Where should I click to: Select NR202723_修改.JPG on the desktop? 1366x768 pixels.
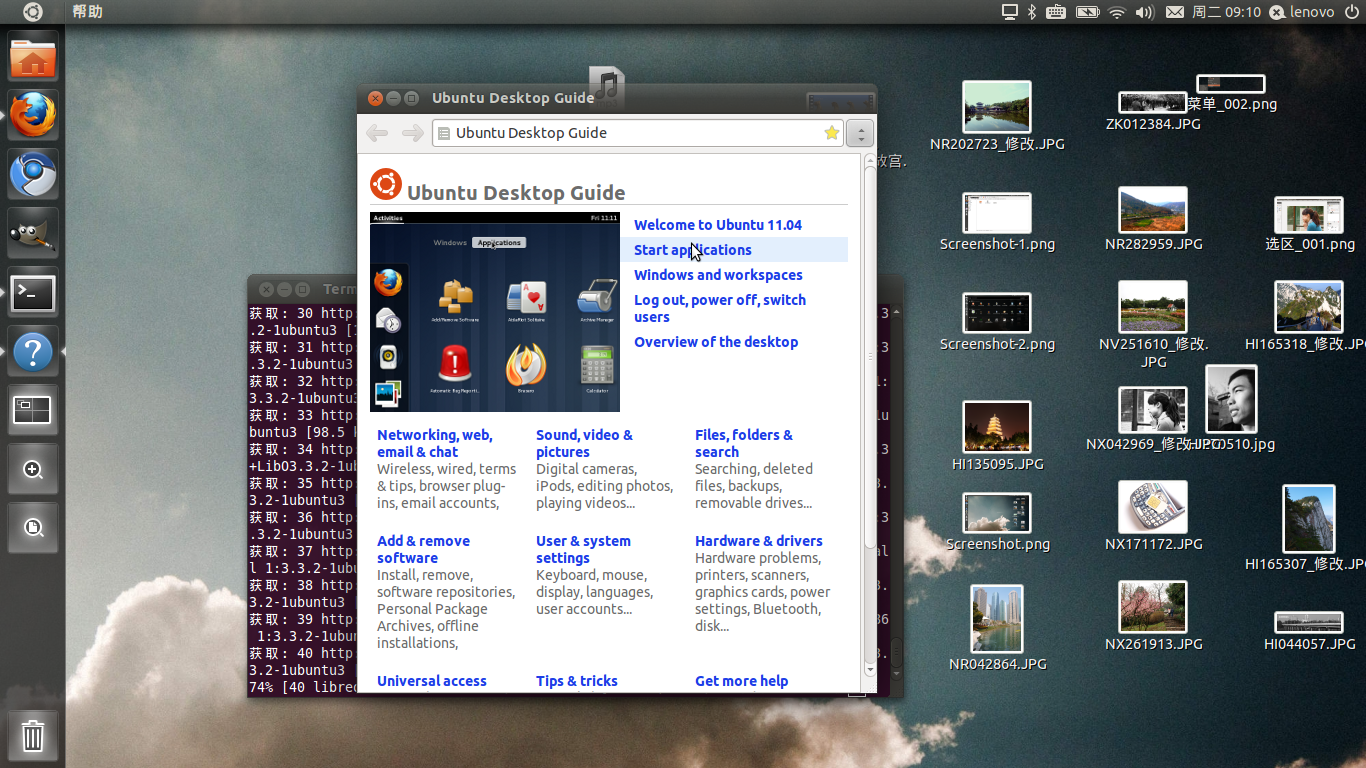click(x=997, y=116)
